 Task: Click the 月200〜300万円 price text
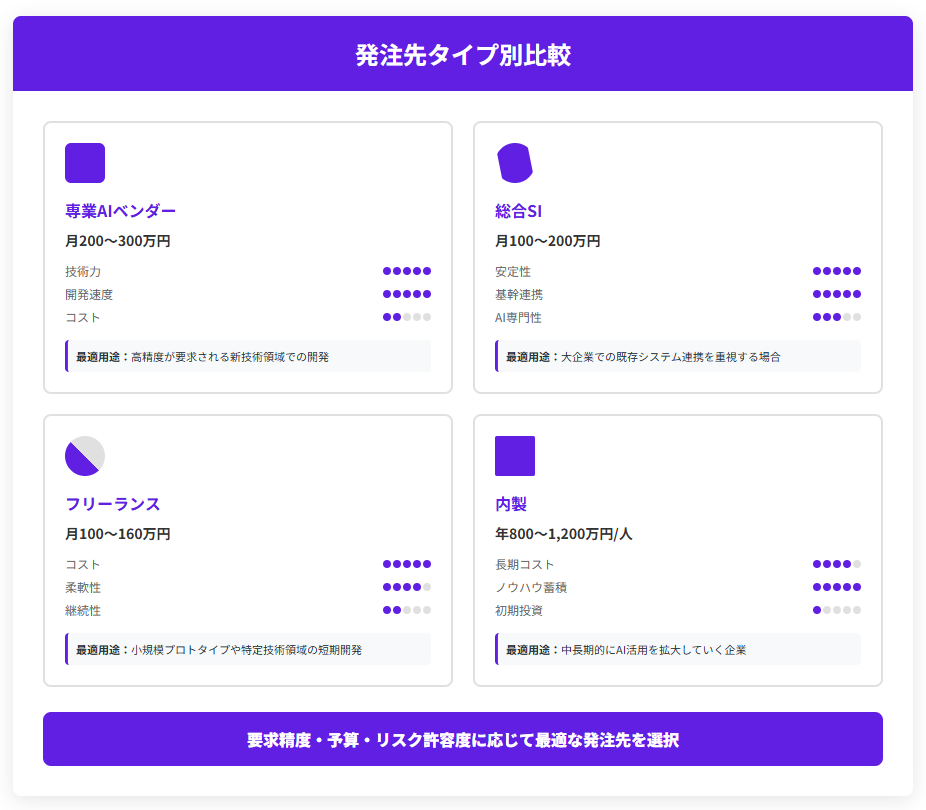point(118,241)
